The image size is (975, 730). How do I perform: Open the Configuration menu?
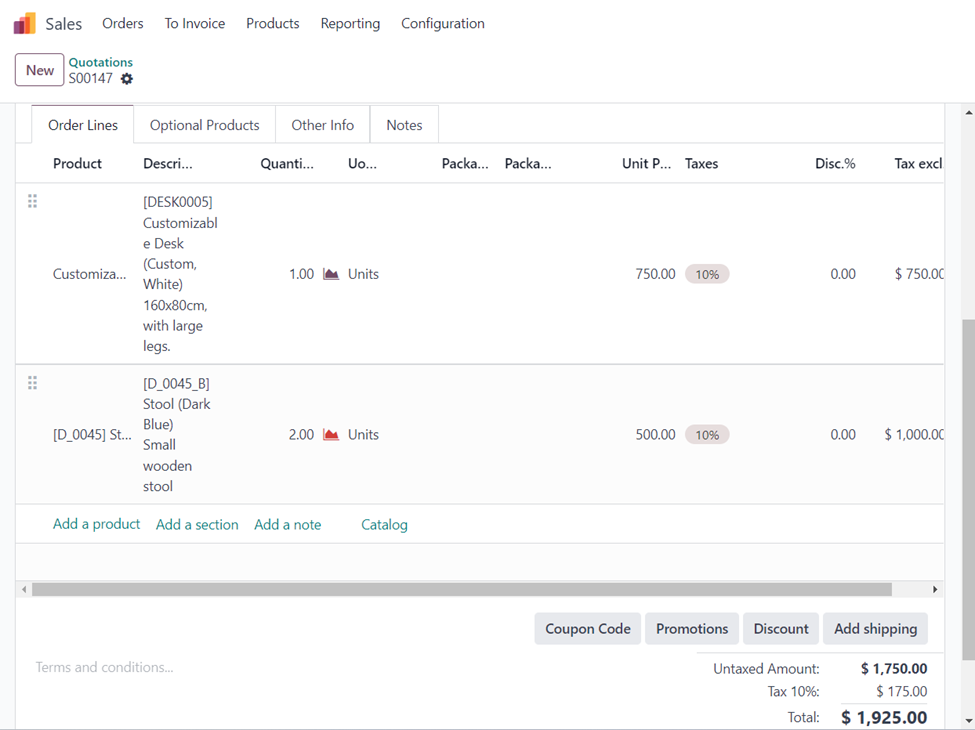pos(443,23)
